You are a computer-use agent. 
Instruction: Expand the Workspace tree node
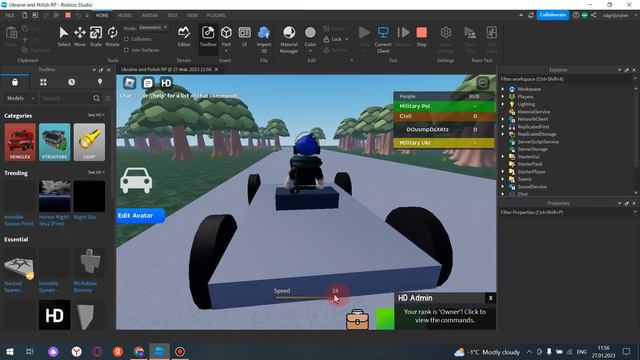point(503,89)
